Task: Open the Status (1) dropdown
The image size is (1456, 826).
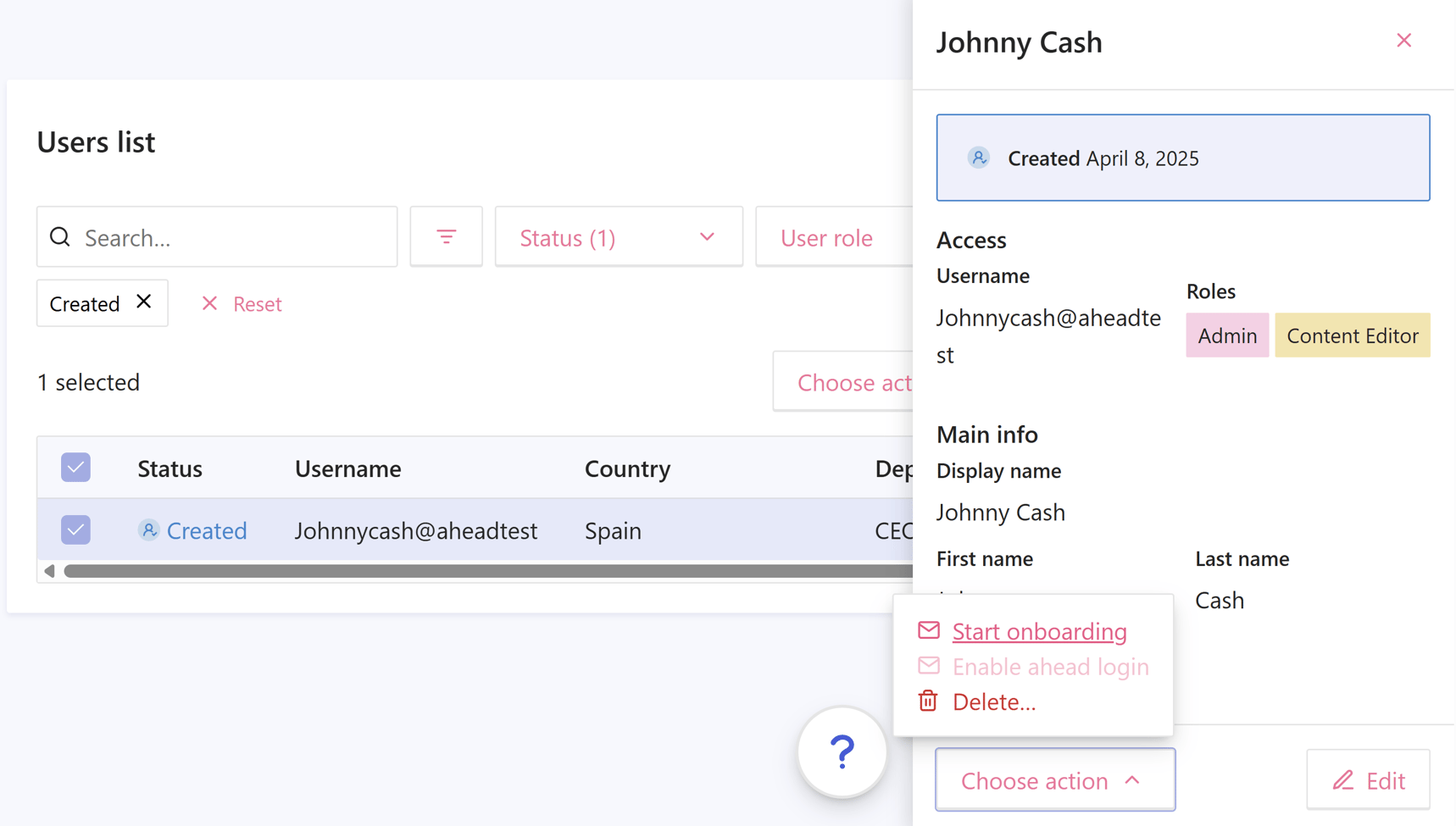Action: 618,237
